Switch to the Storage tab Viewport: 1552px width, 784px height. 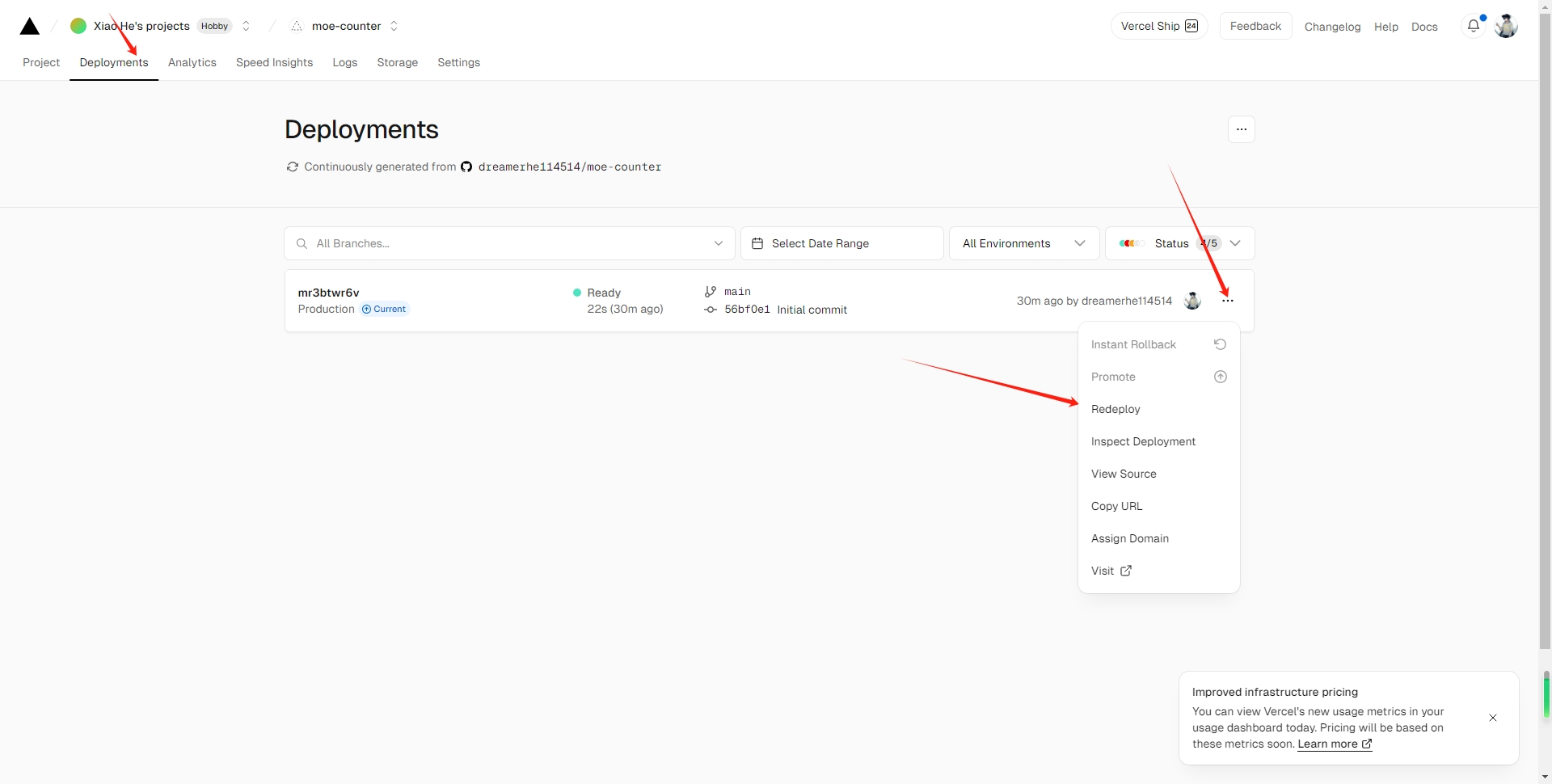click(x=398, y=62)
